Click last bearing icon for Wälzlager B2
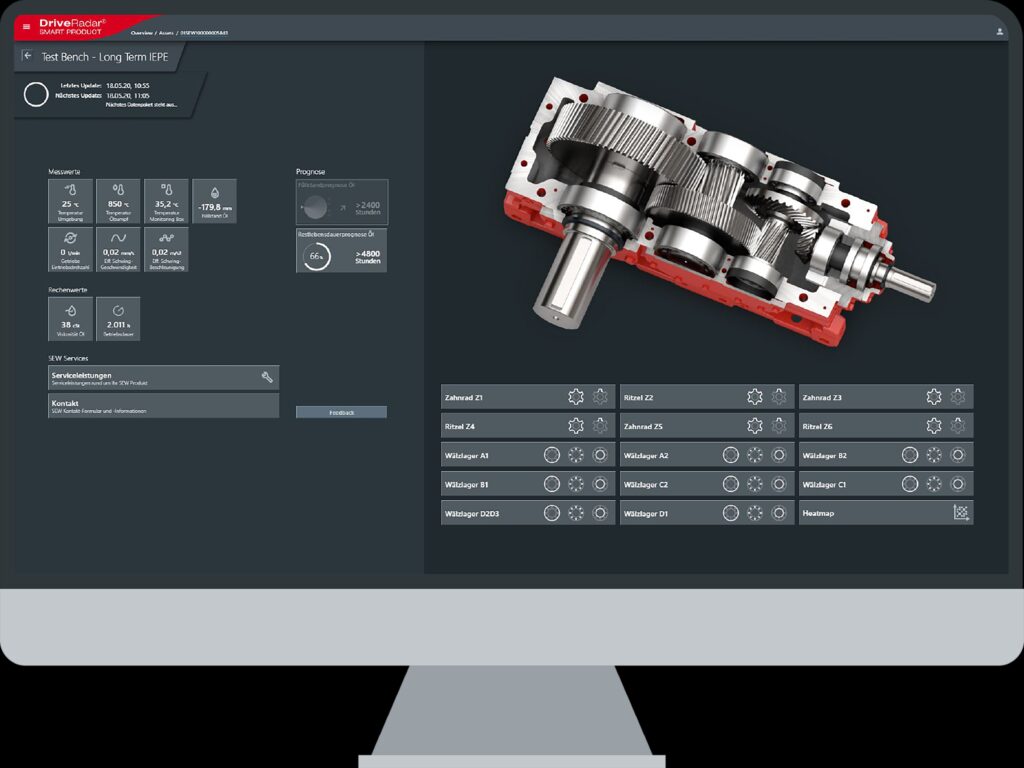The width and height of the screenshot is (1024, 768). tap(958, 455)
